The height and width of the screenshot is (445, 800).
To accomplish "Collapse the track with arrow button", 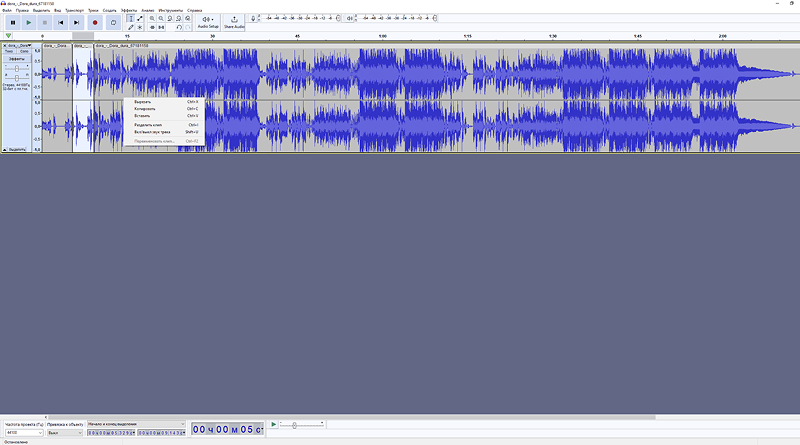I will pyautogui.click(x=5, y=150).
